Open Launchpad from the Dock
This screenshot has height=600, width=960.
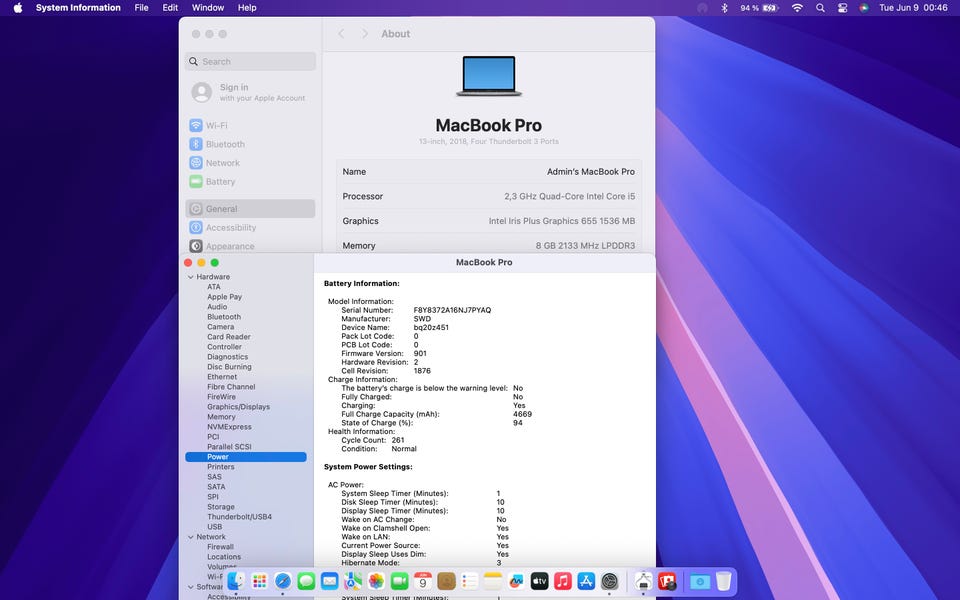point(259,581)
